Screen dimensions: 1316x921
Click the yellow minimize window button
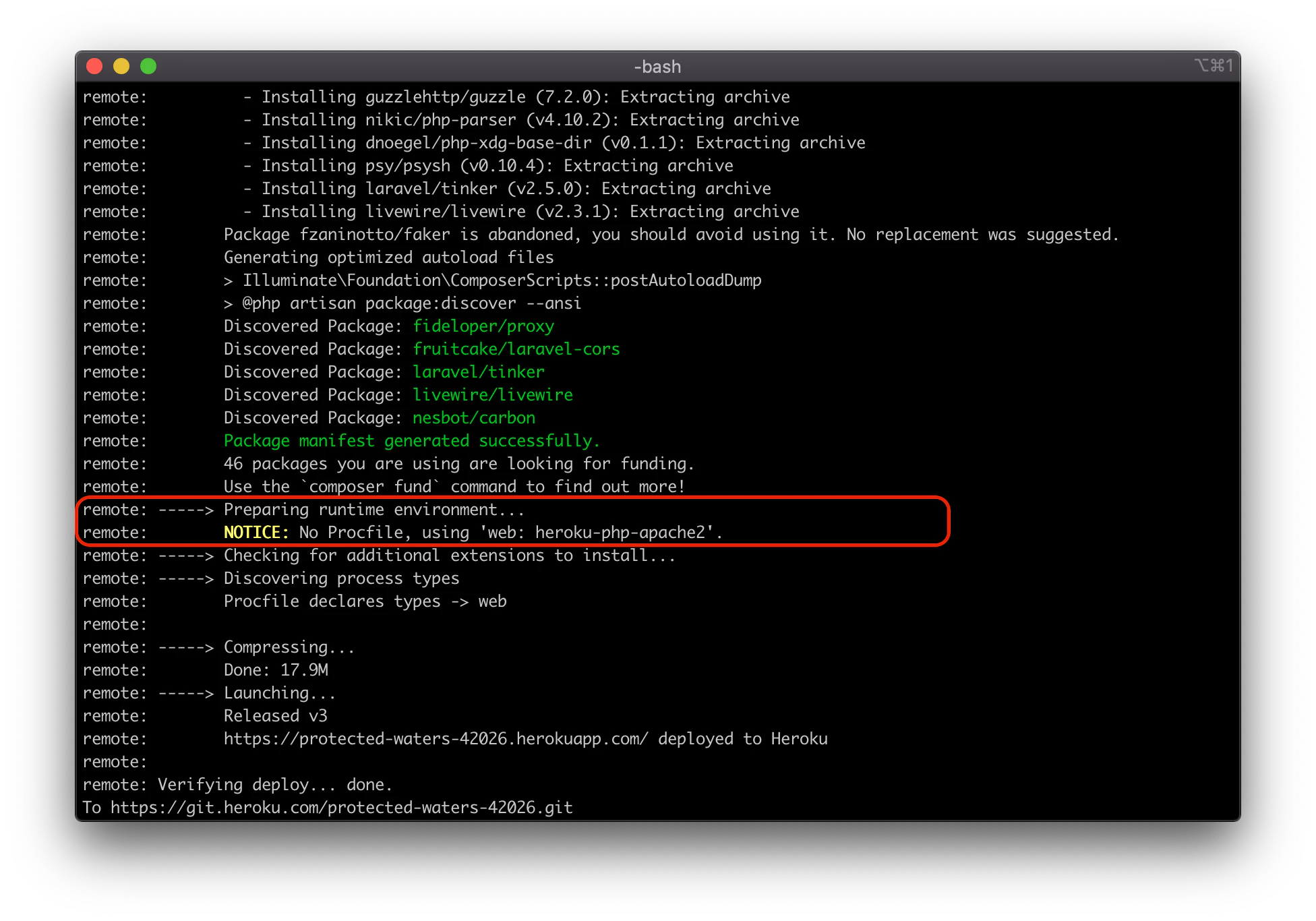(121, 66)
